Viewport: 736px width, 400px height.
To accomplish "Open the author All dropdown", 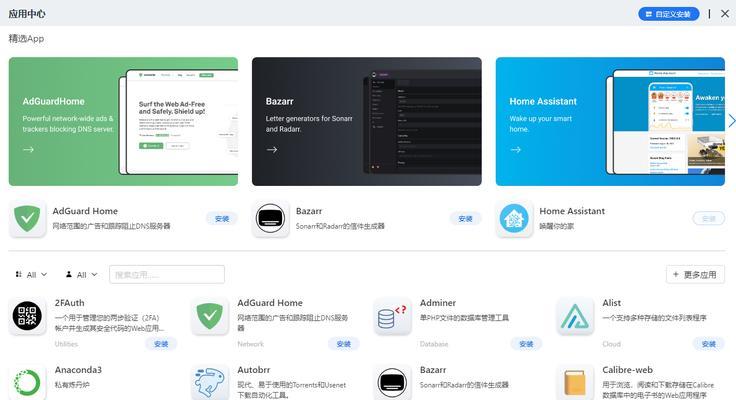I will point(82,275).
